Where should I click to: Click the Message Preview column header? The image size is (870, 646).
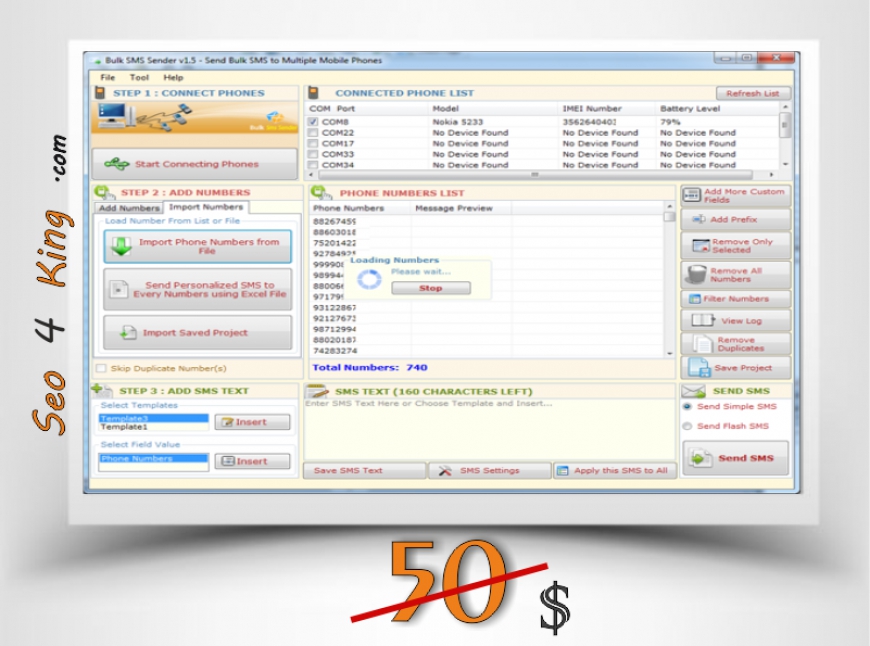pyautogui.click(x=453, y=208)
